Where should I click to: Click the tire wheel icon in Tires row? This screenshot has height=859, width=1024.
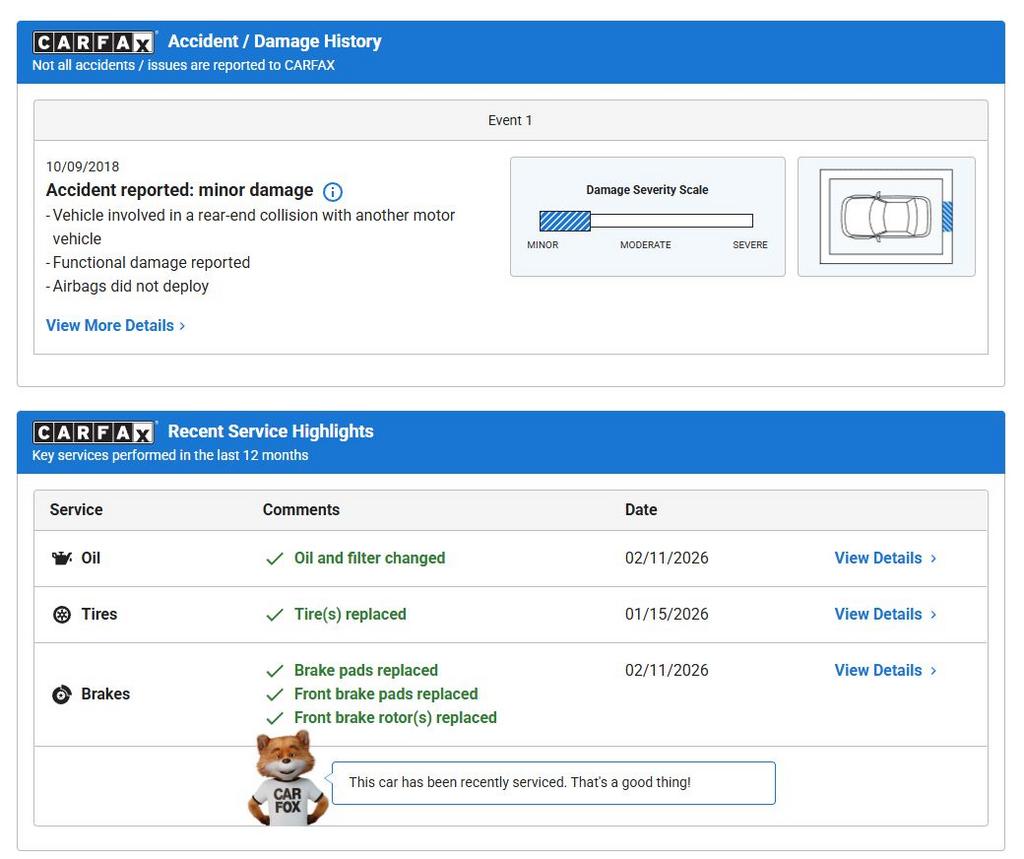(62, 614)
